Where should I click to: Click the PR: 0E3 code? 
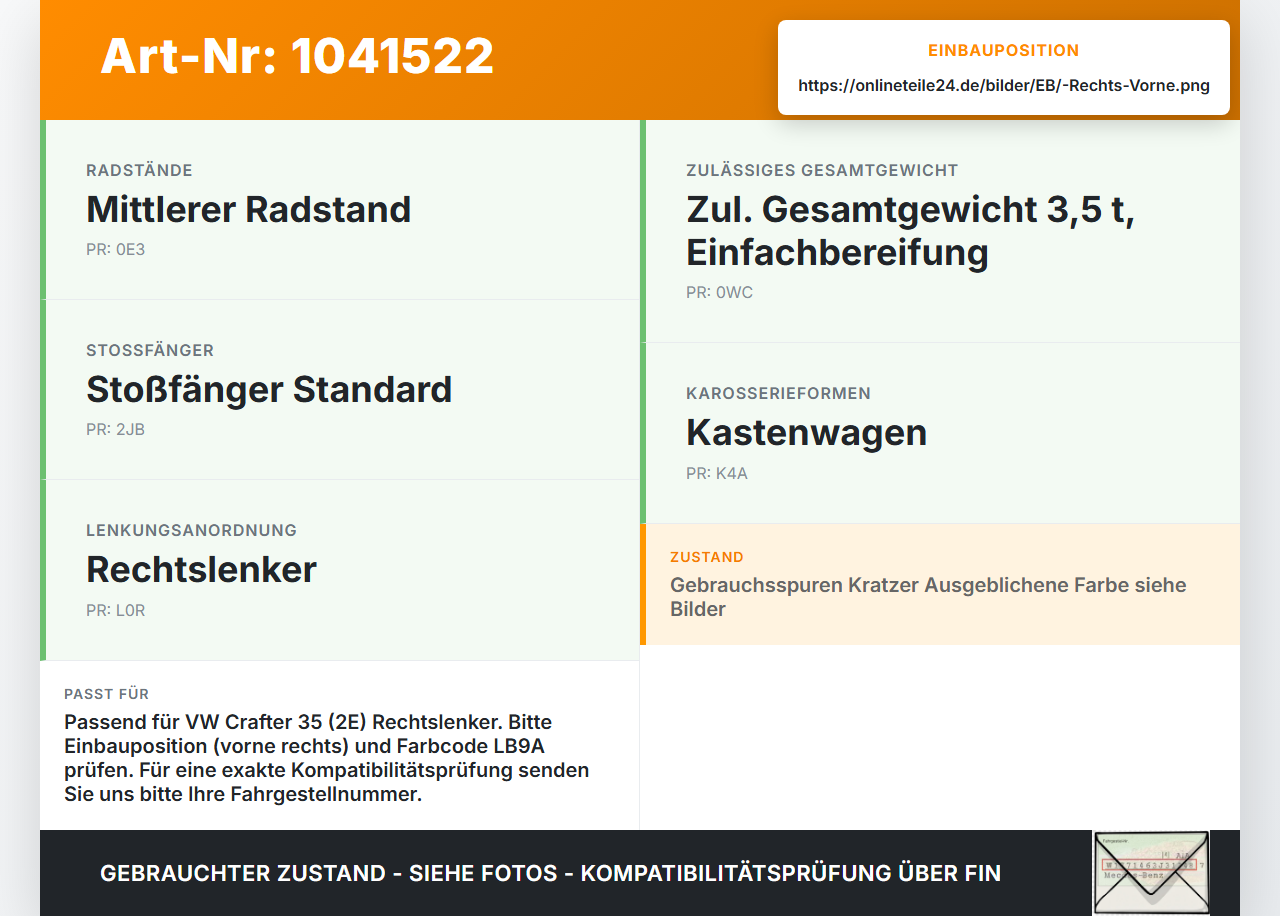click(116, 249)
